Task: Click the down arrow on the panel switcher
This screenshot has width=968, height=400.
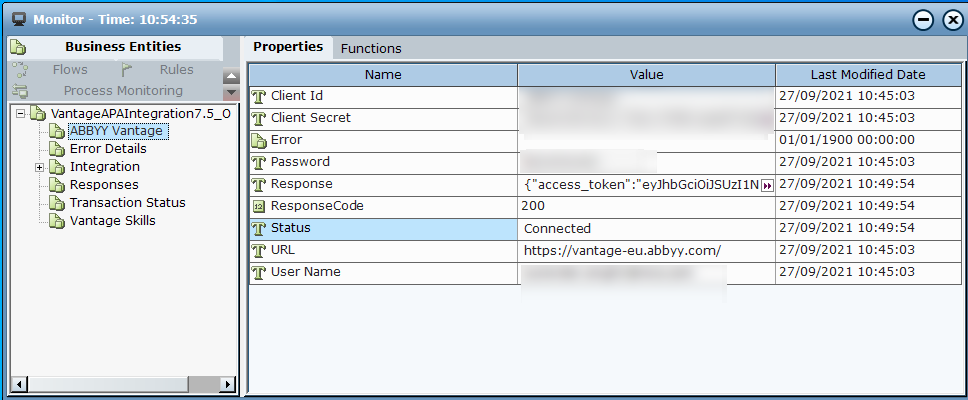Action: tap(231, 93)
